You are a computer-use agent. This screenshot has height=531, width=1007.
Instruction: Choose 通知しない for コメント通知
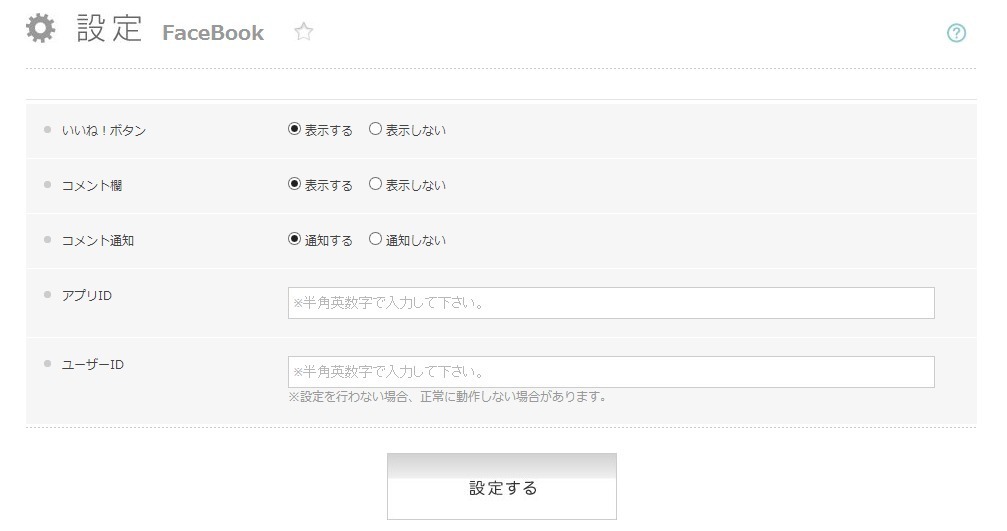(375, 239)
